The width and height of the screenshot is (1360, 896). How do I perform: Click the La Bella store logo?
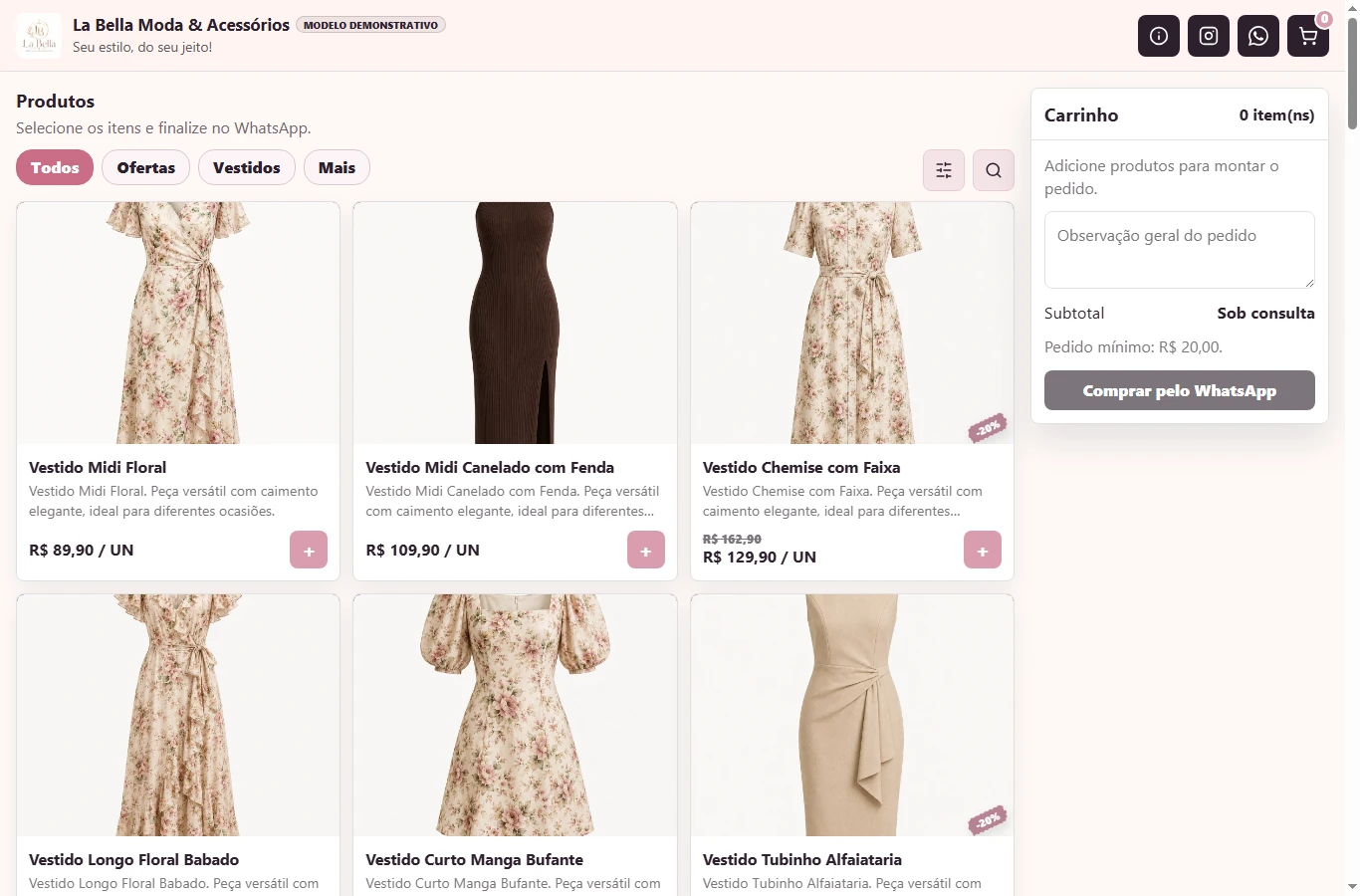coord(39,36)
